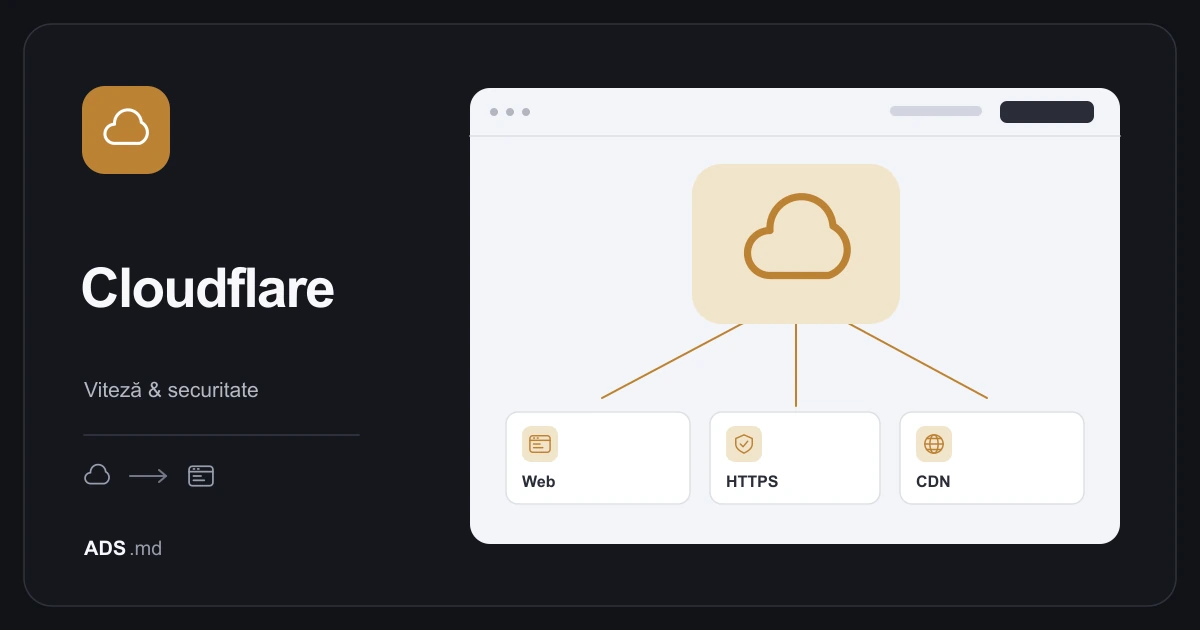
Task: Click the large cloud icon in browser mockup
Action: [x=796, y=236]
